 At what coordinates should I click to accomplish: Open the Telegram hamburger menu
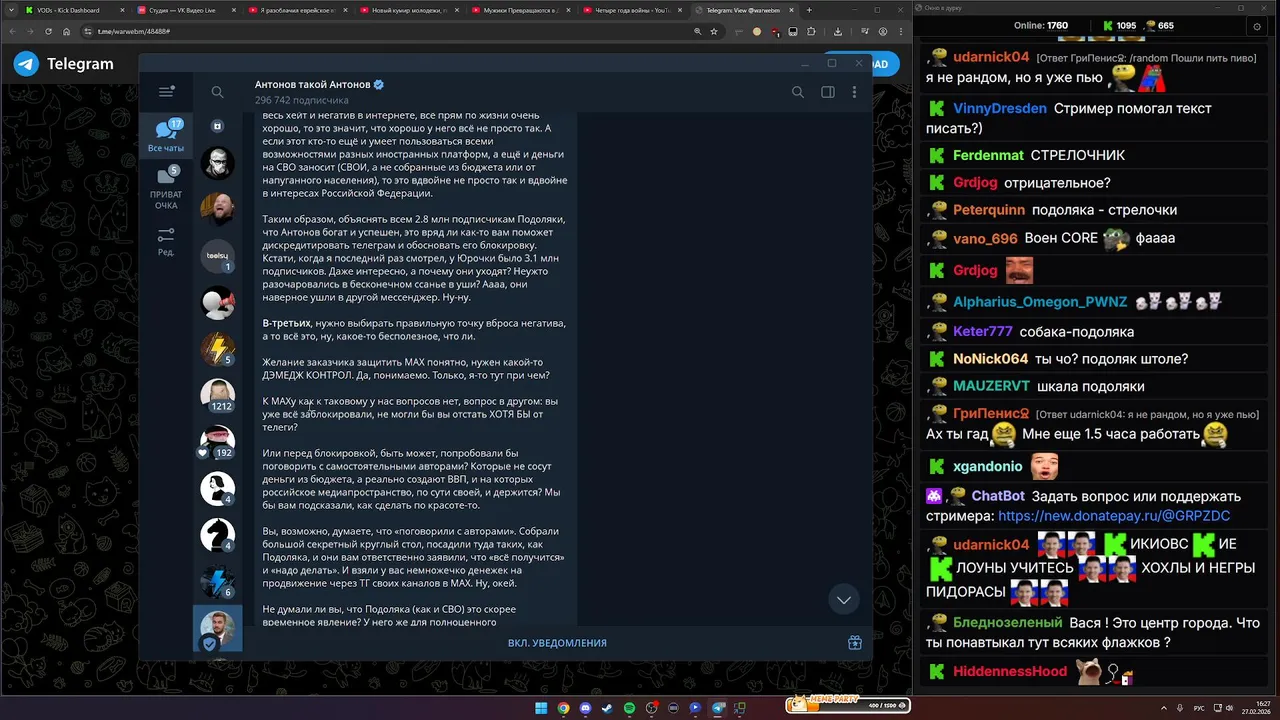pos(166,92)
